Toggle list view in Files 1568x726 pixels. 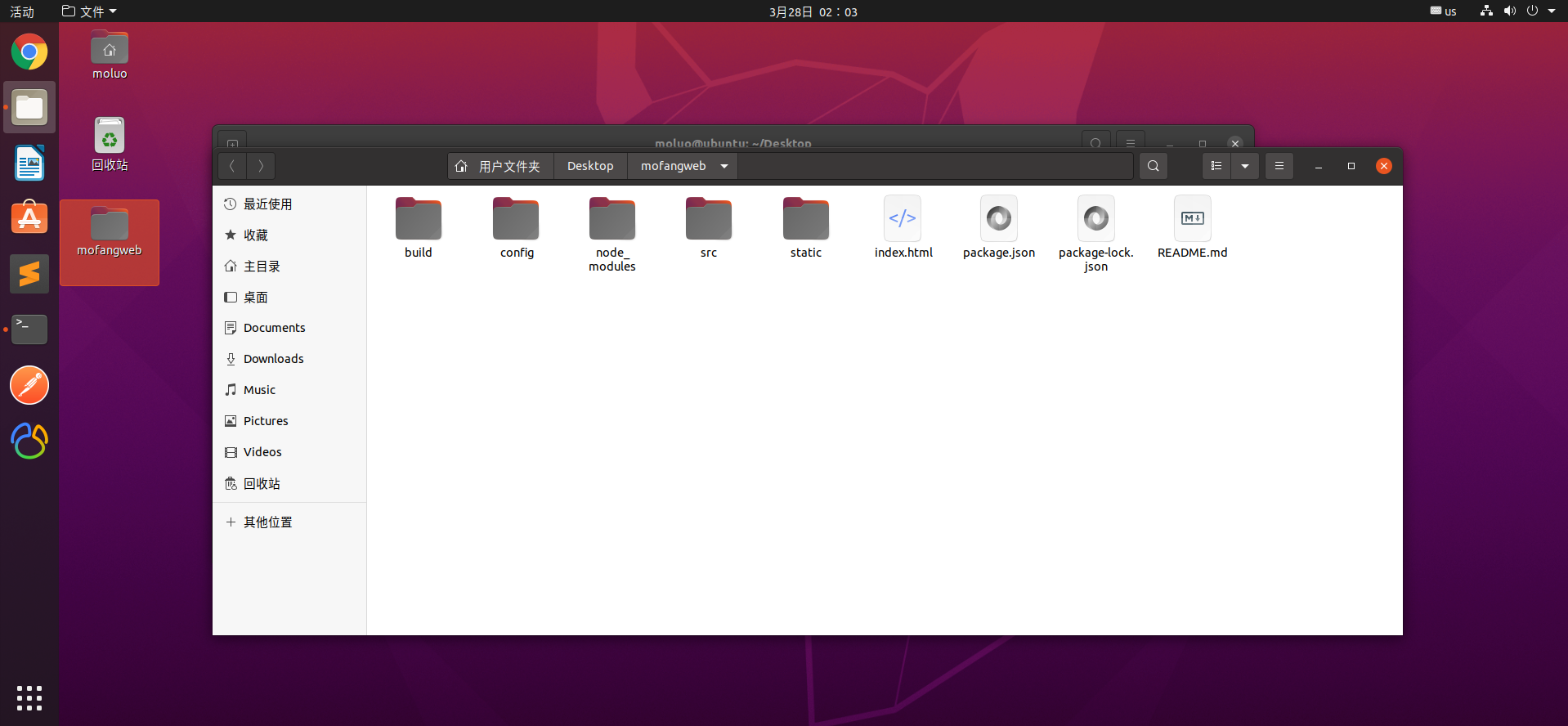[x=1216, y=166]
